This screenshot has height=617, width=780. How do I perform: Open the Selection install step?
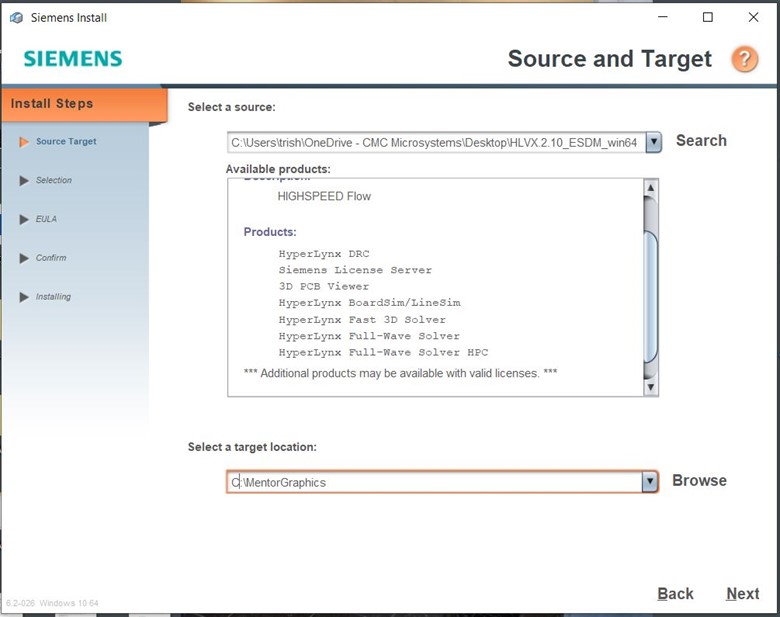54,180
